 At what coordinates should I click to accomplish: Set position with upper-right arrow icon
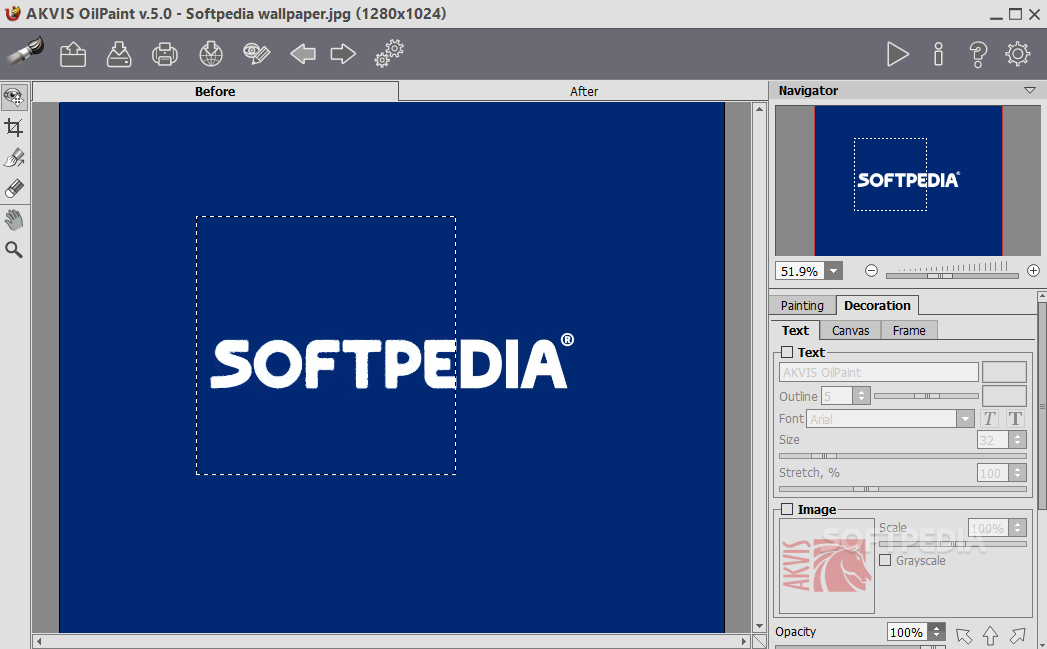(x=1017, y=635)
